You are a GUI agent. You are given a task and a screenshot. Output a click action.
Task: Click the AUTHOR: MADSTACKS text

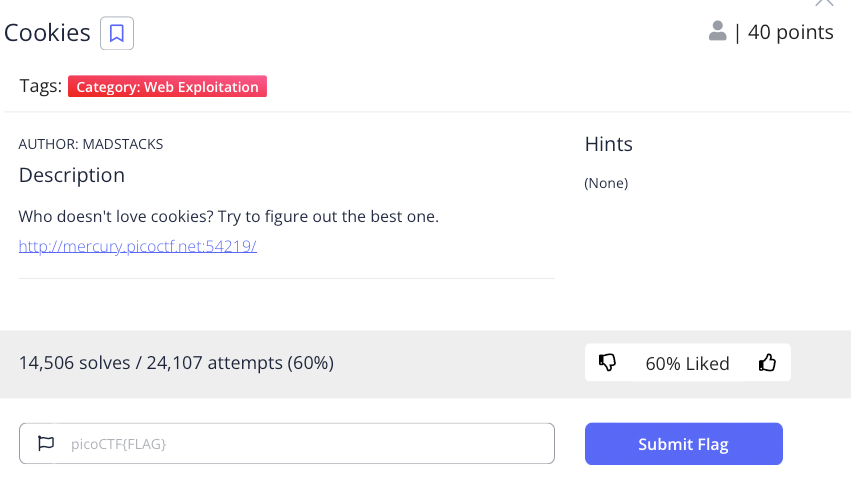click(91, 144)
